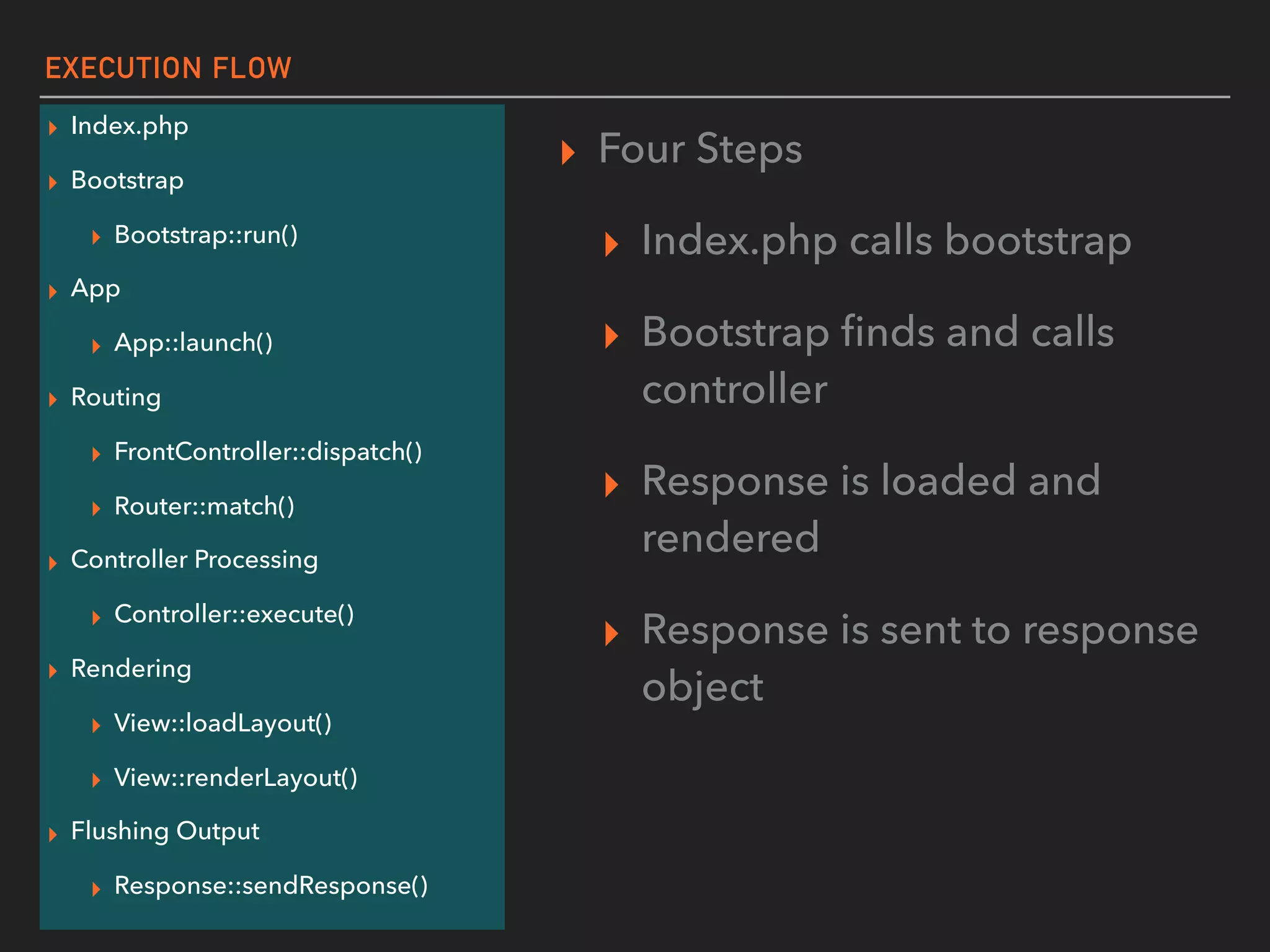Click arrow before Bootstrap finds and calls controller
The height and width of the screenshot is (952, 1270).
click(x=611, y=336)
